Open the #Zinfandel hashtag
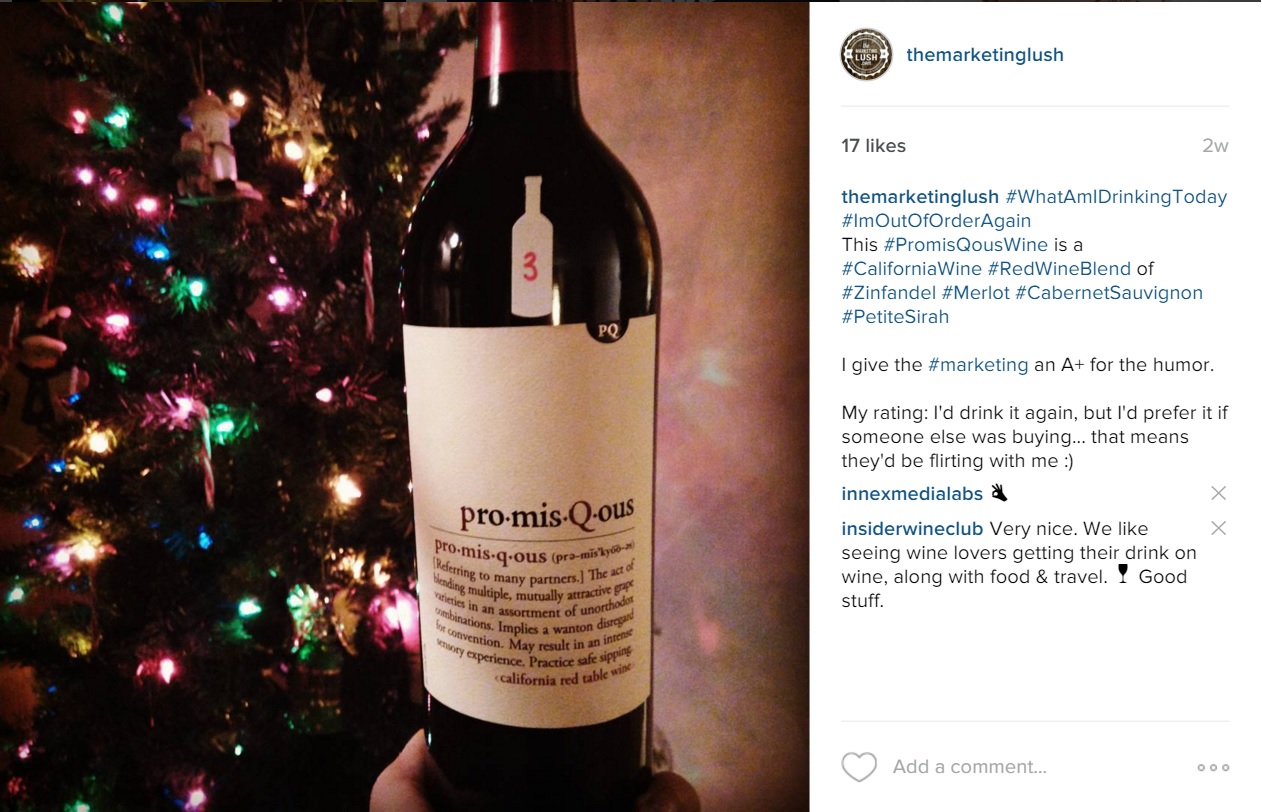 (x=889, y=293)
